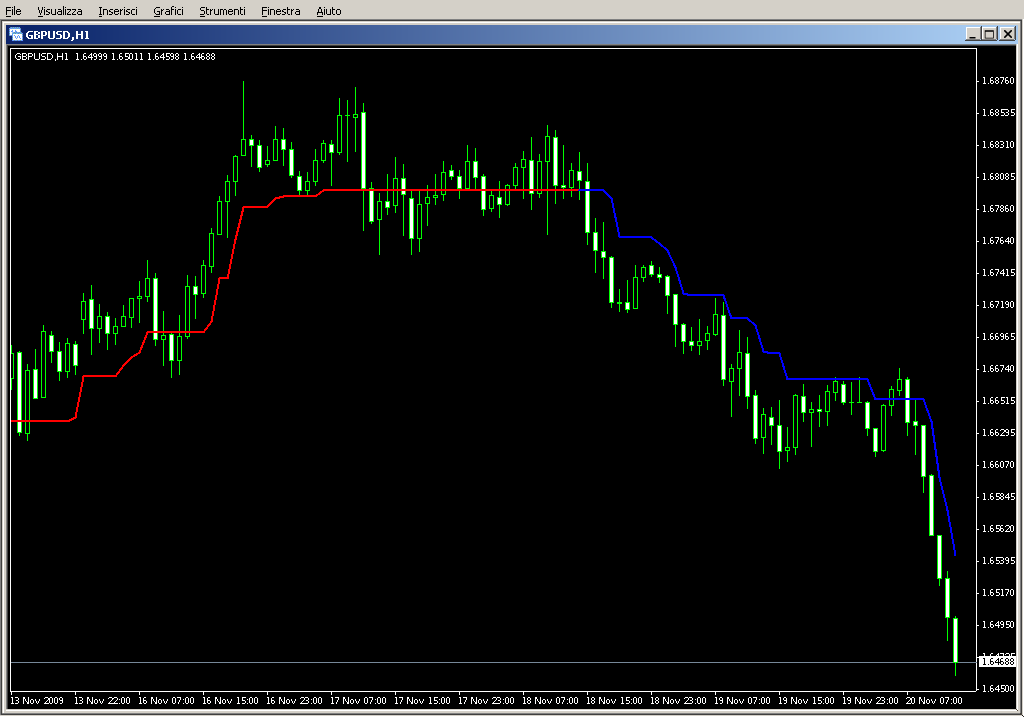Click the 18 Nov 23:00 time label

point(678,701)
